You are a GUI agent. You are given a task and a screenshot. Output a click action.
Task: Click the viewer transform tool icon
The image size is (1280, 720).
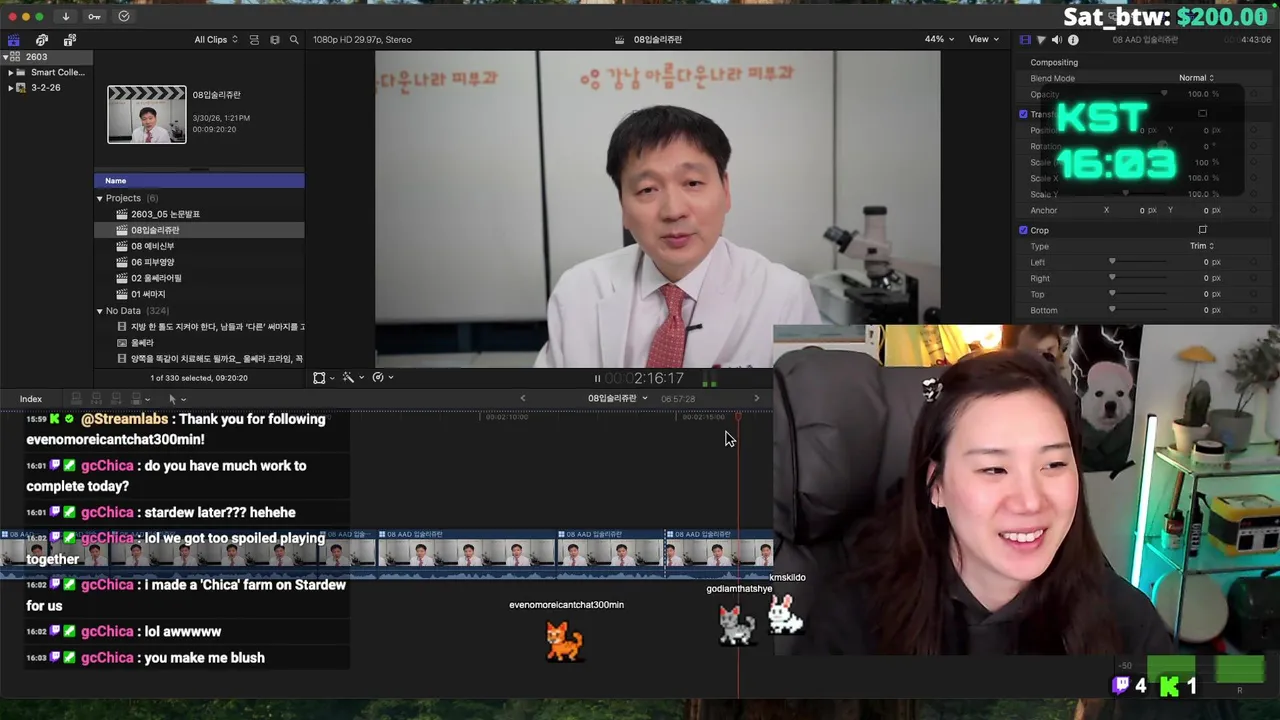(x=322, y=377)
